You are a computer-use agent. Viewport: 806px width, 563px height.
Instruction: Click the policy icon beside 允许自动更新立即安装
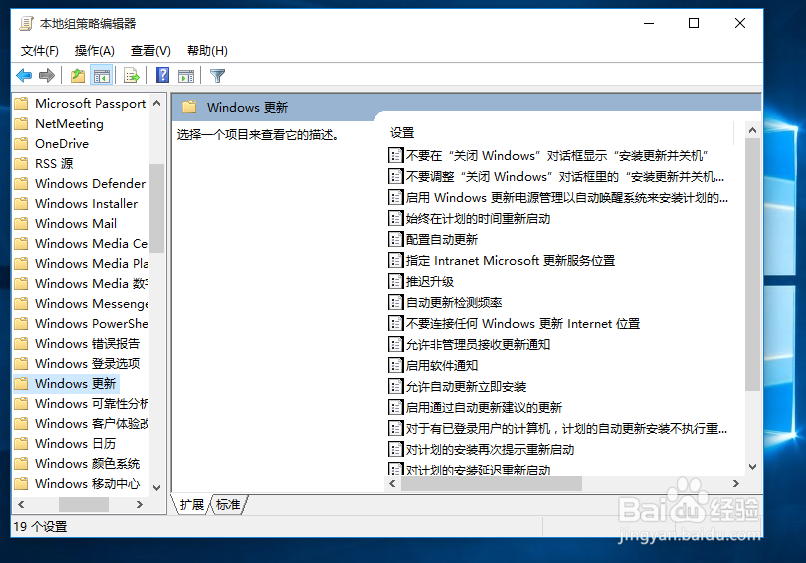coord(395,387)
